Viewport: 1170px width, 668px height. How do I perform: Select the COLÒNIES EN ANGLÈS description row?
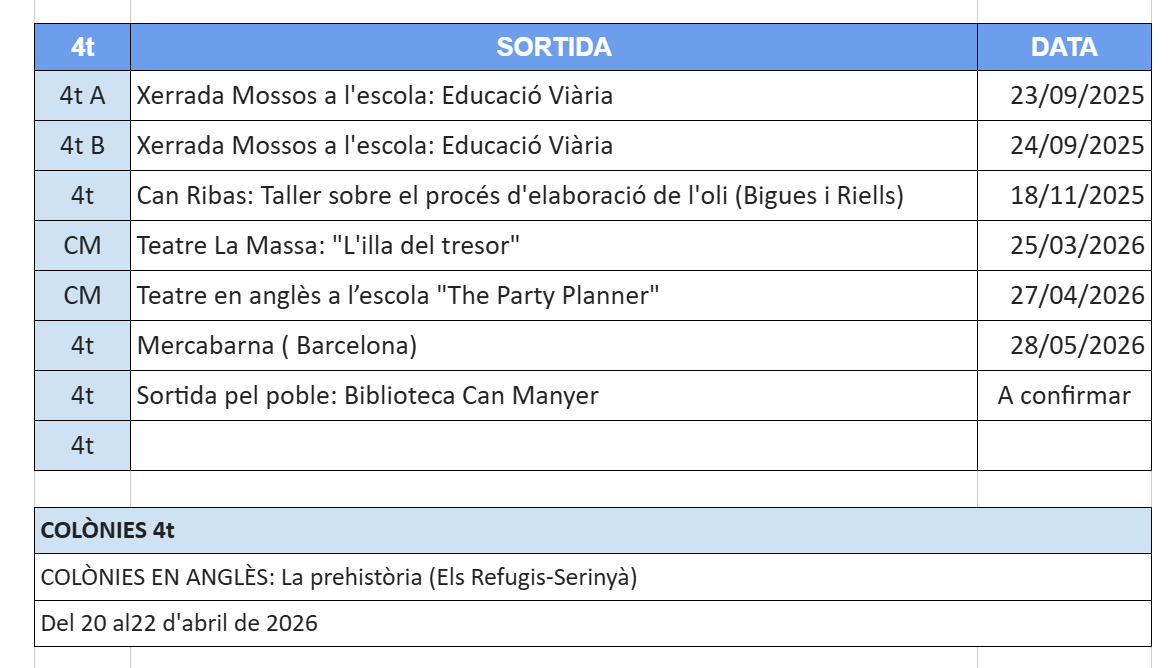pyautogui.click(x=592, y=577)
